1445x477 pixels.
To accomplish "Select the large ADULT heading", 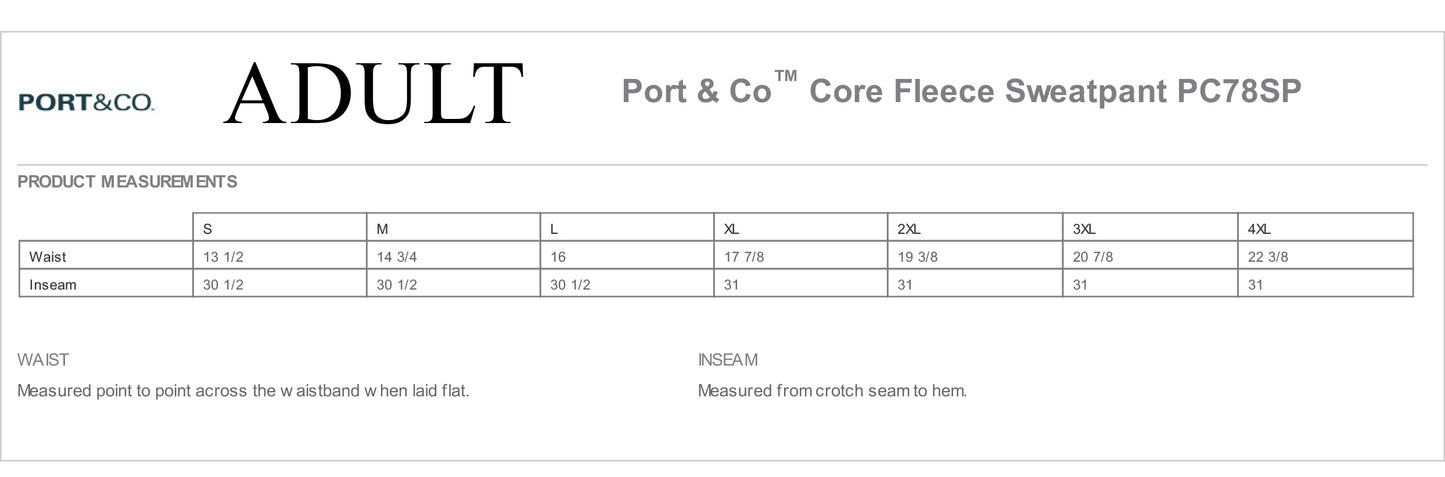I will pyautogui.click(x=374, y=94).
